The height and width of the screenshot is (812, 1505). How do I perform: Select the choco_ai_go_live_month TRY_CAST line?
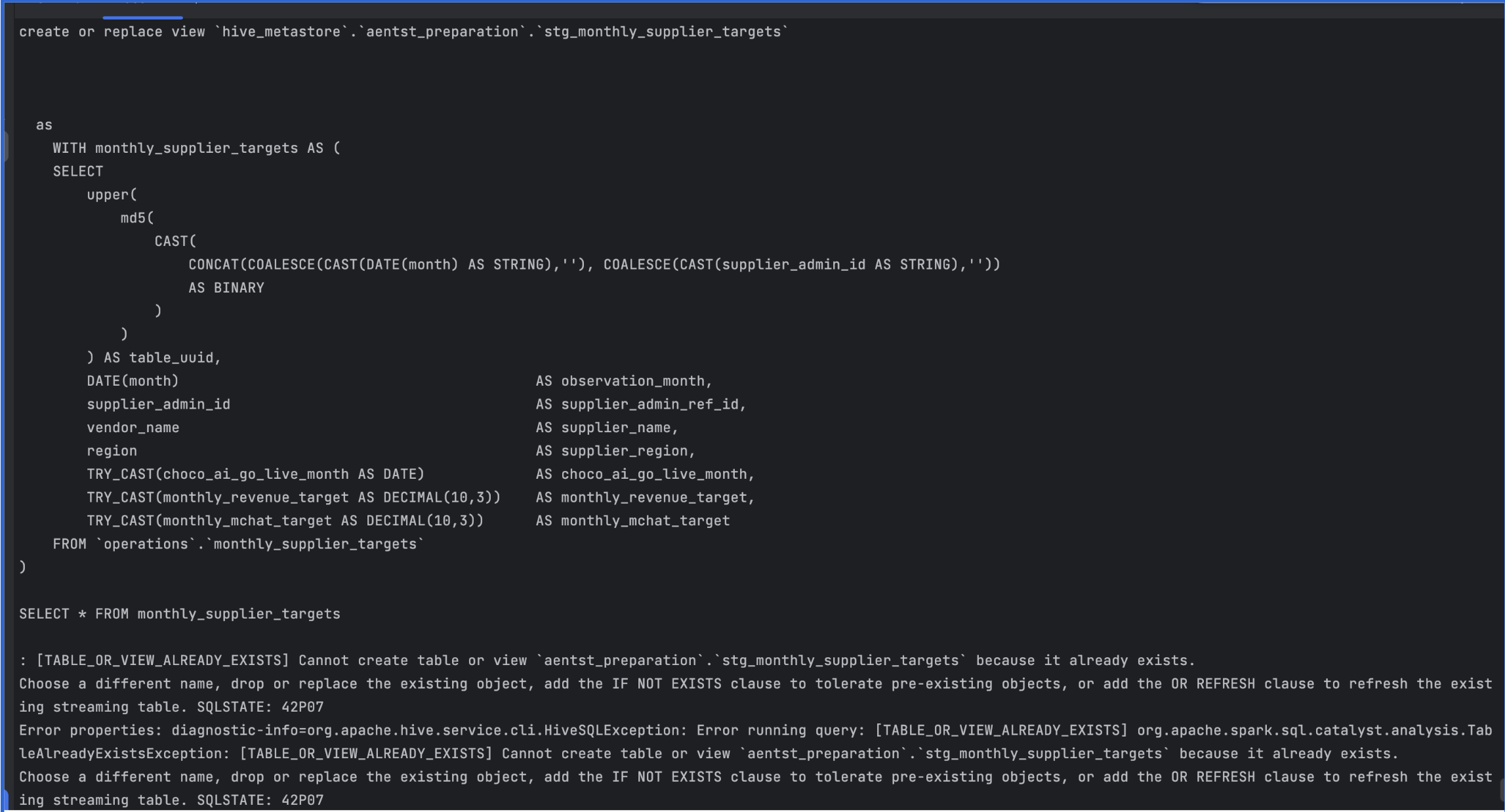click(x=256, y=474)
